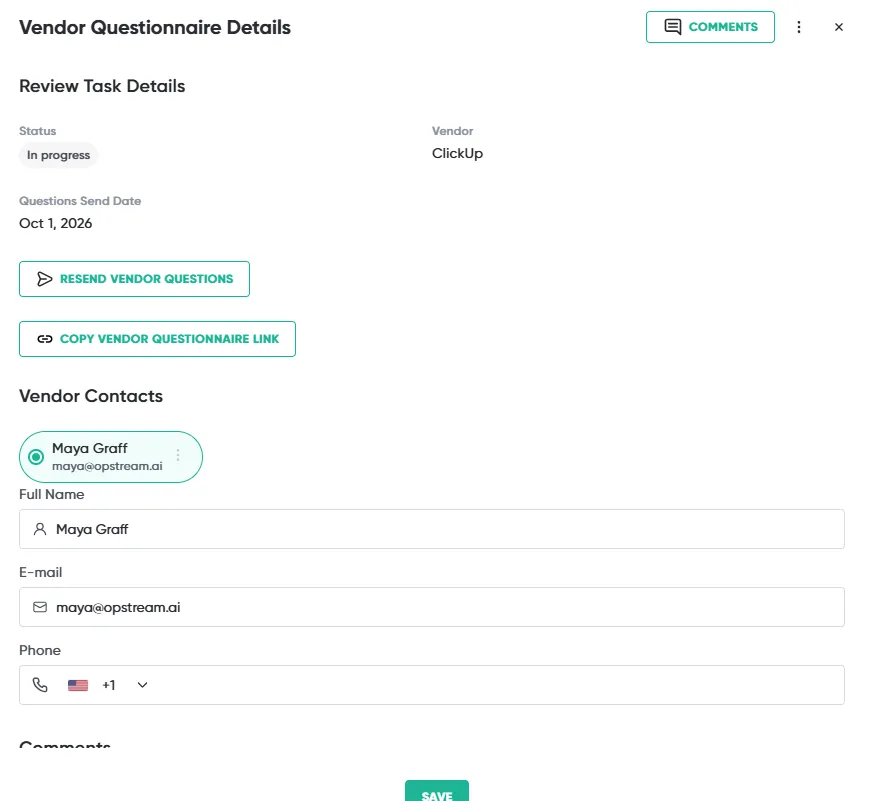The image size is (874, 801).
Task: Click the In progress status badge
Action: pyautogui.click(x=58, y=155)
